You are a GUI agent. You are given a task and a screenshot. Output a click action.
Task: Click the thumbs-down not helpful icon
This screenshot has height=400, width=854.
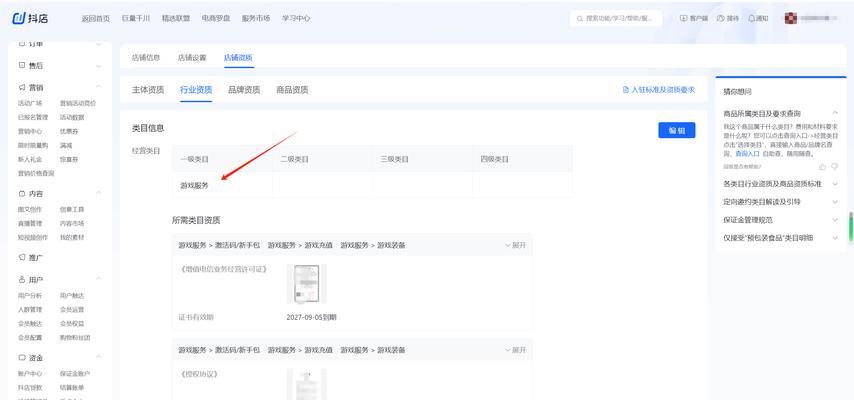(x=835, y=167)
